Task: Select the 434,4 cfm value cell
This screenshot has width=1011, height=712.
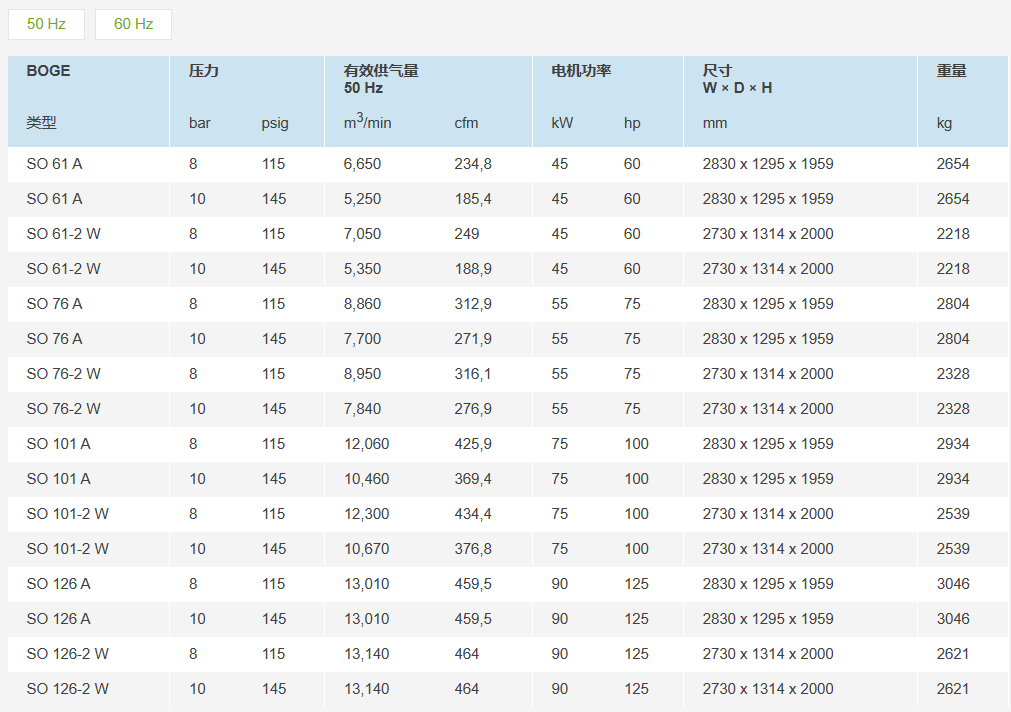Action: [x=473, y=514]
